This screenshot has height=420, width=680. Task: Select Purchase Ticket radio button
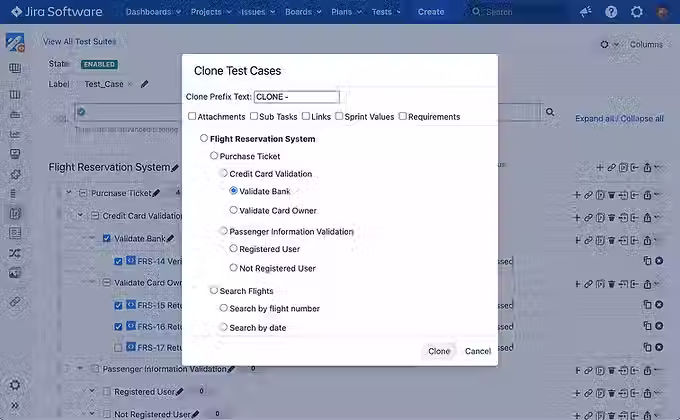[214, 155]
